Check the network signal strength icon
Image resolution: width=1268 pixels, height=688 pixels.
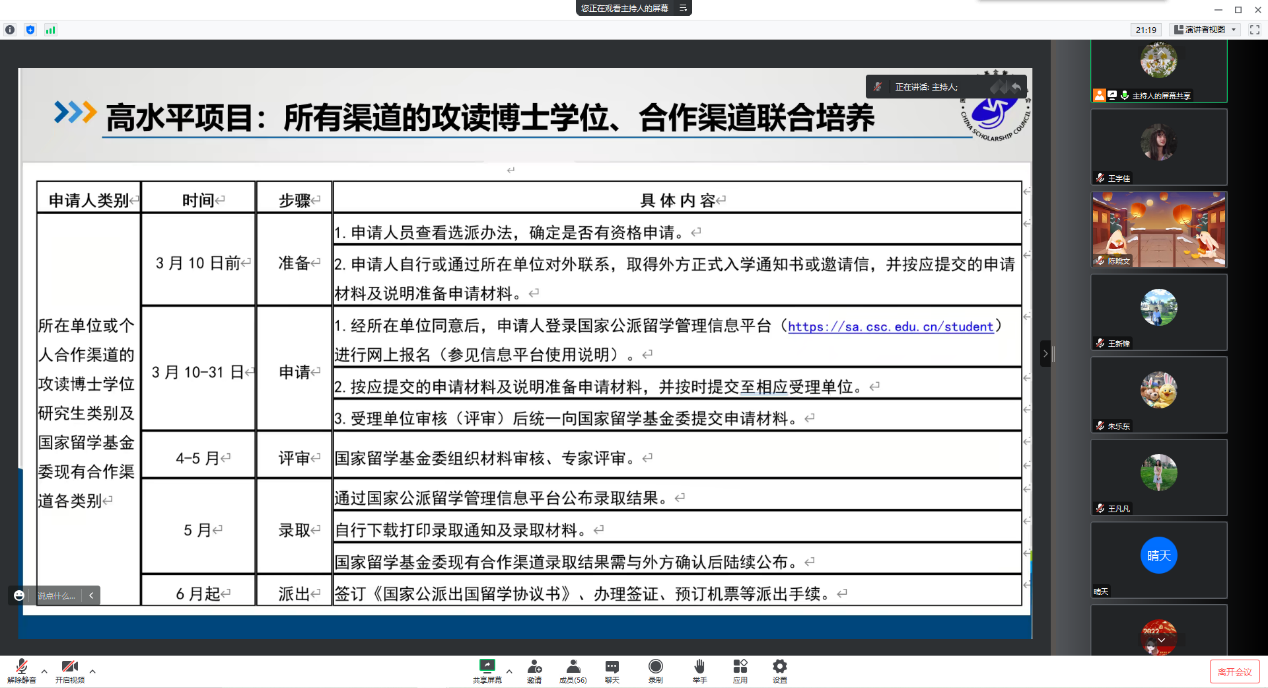click(50, 30)
